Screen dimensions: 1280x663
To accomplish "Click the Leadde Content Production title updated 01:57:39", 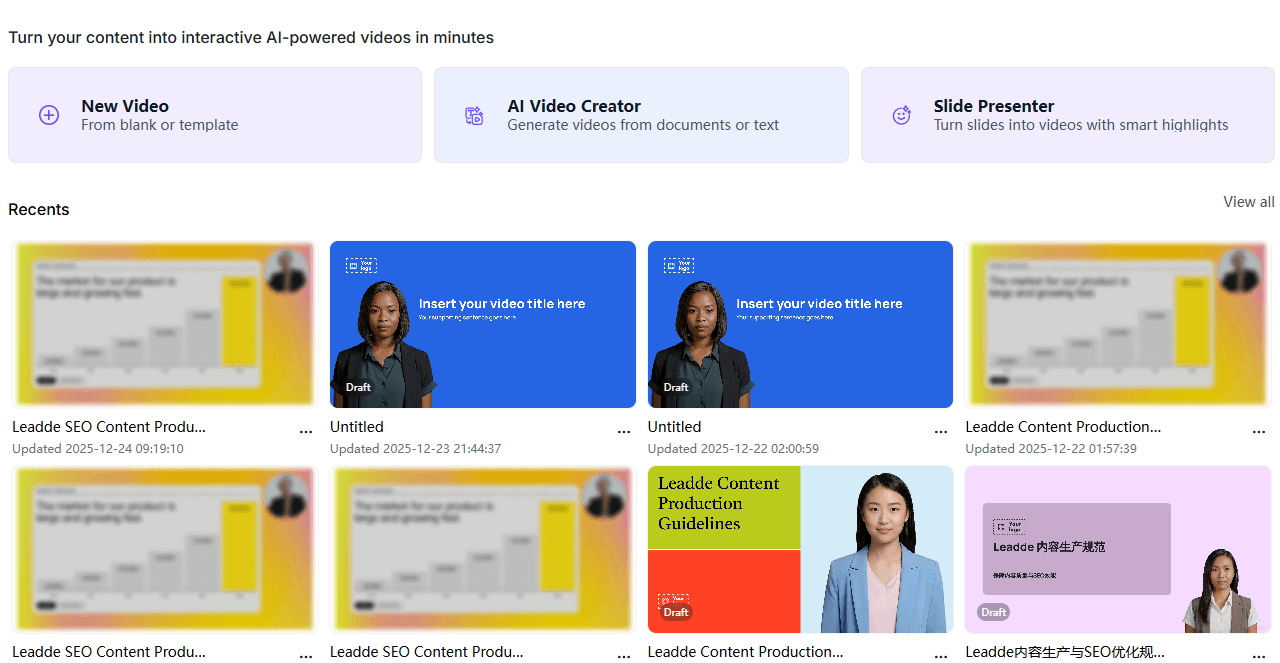I will click(x=1063, y=427).
